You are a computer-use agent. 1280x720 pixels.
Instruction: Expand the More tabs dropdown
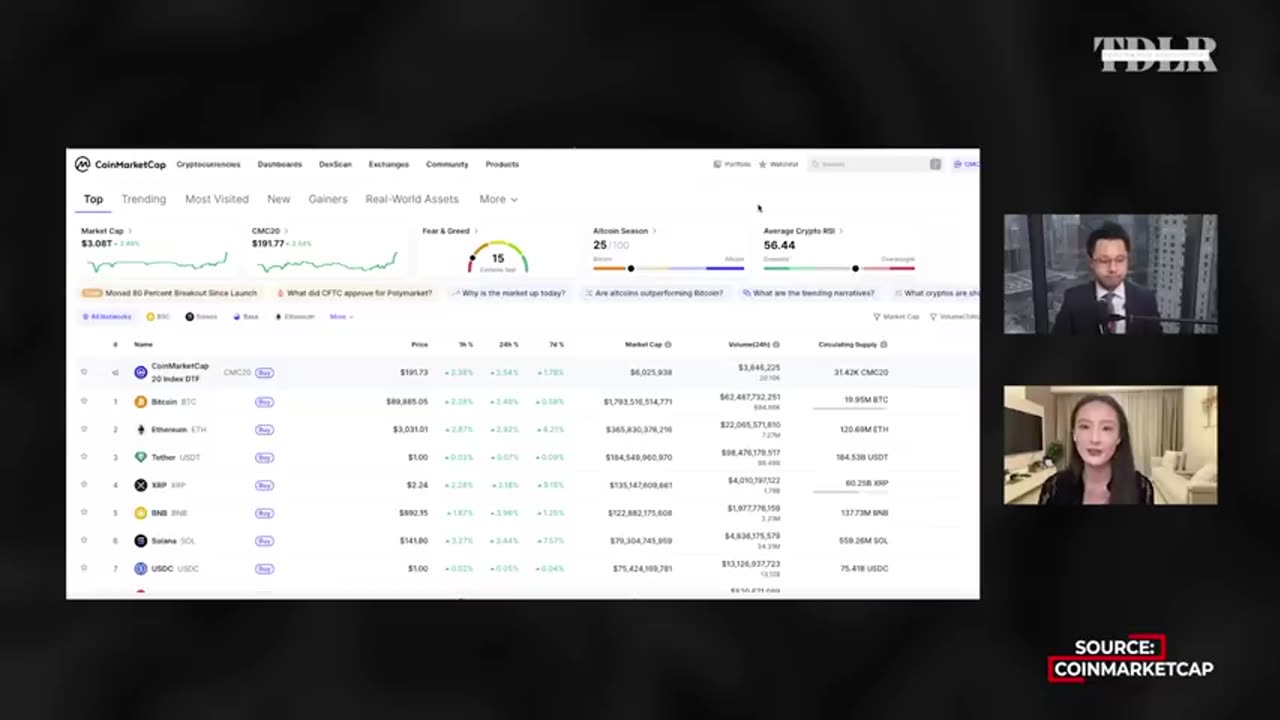(498, 199)
